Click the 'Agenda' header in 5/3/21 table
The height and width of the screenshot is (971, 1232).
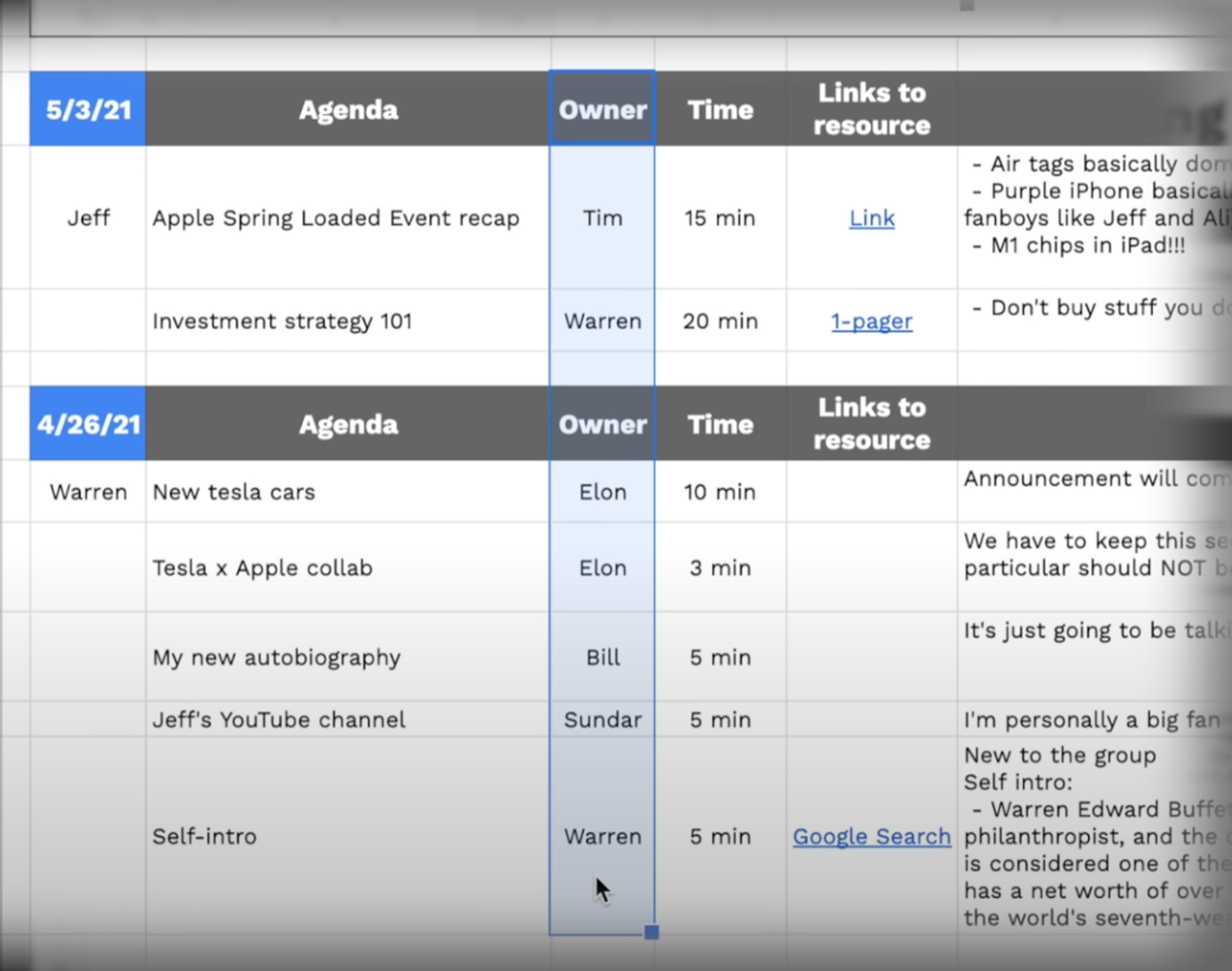tap(348, 109)
